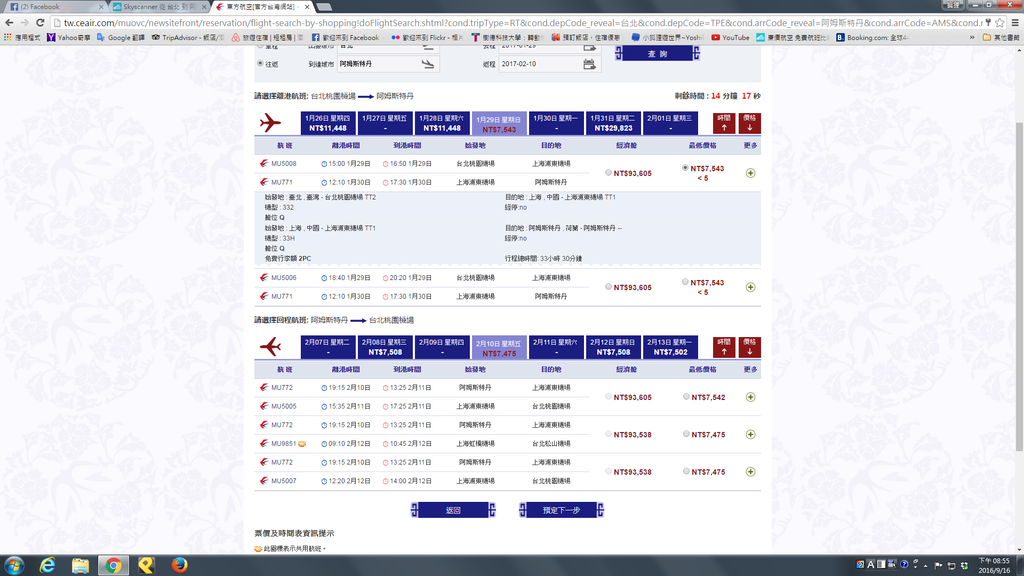This screenshot has width=1024, height=576.
Task: Expand details for the MU772 / MU9851 return flight
Action: click(x=750, y=434)
